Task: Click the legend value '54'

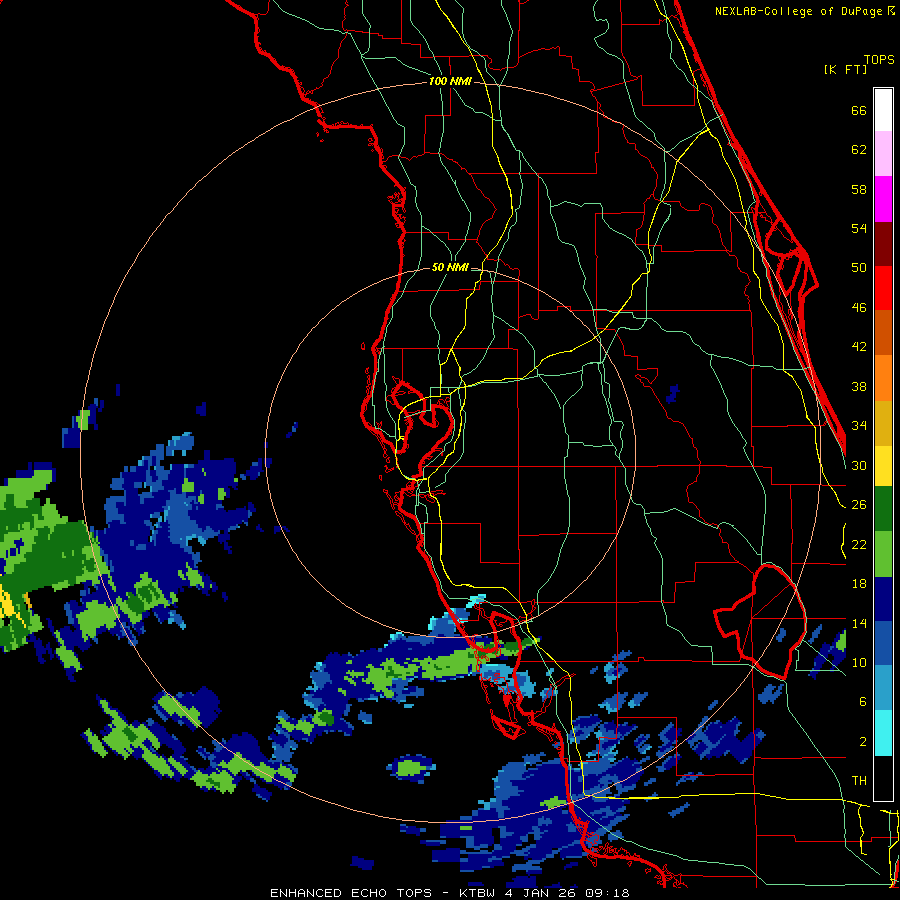Action: pos(859,228)
